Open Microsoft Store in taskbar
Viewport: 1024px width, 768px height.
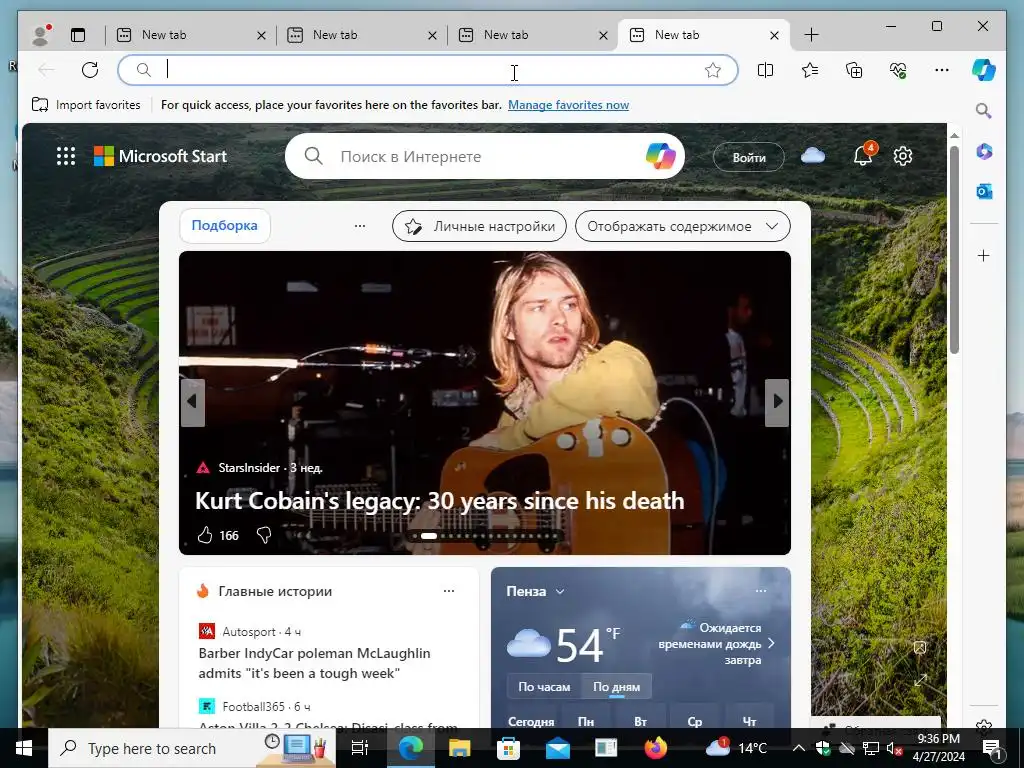click(508, 748)
